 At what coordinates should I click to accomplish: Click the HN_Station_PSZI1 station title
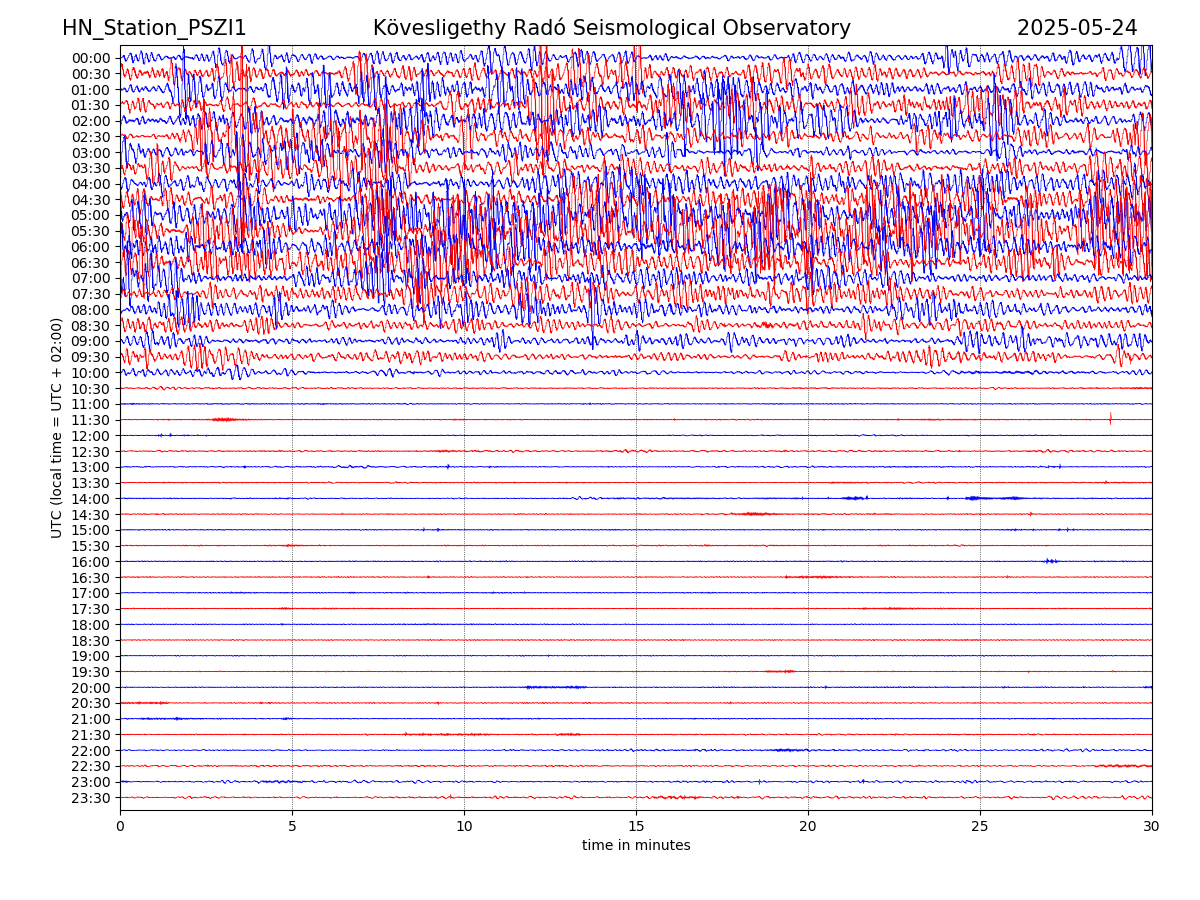point(154,28)
